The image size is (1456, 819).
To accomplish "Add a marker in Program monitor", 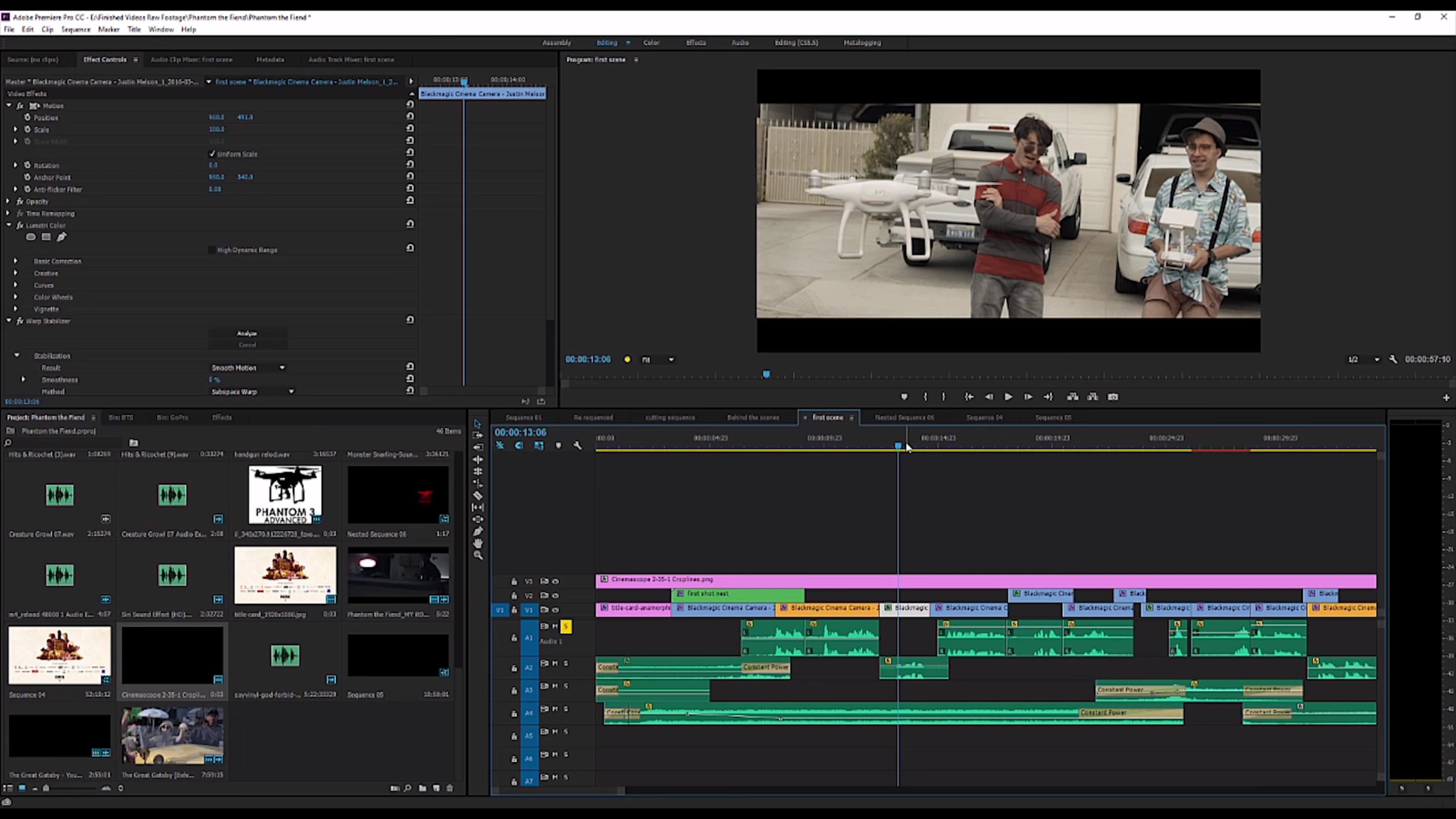I will pyautogui.click(x=904, y=397).
